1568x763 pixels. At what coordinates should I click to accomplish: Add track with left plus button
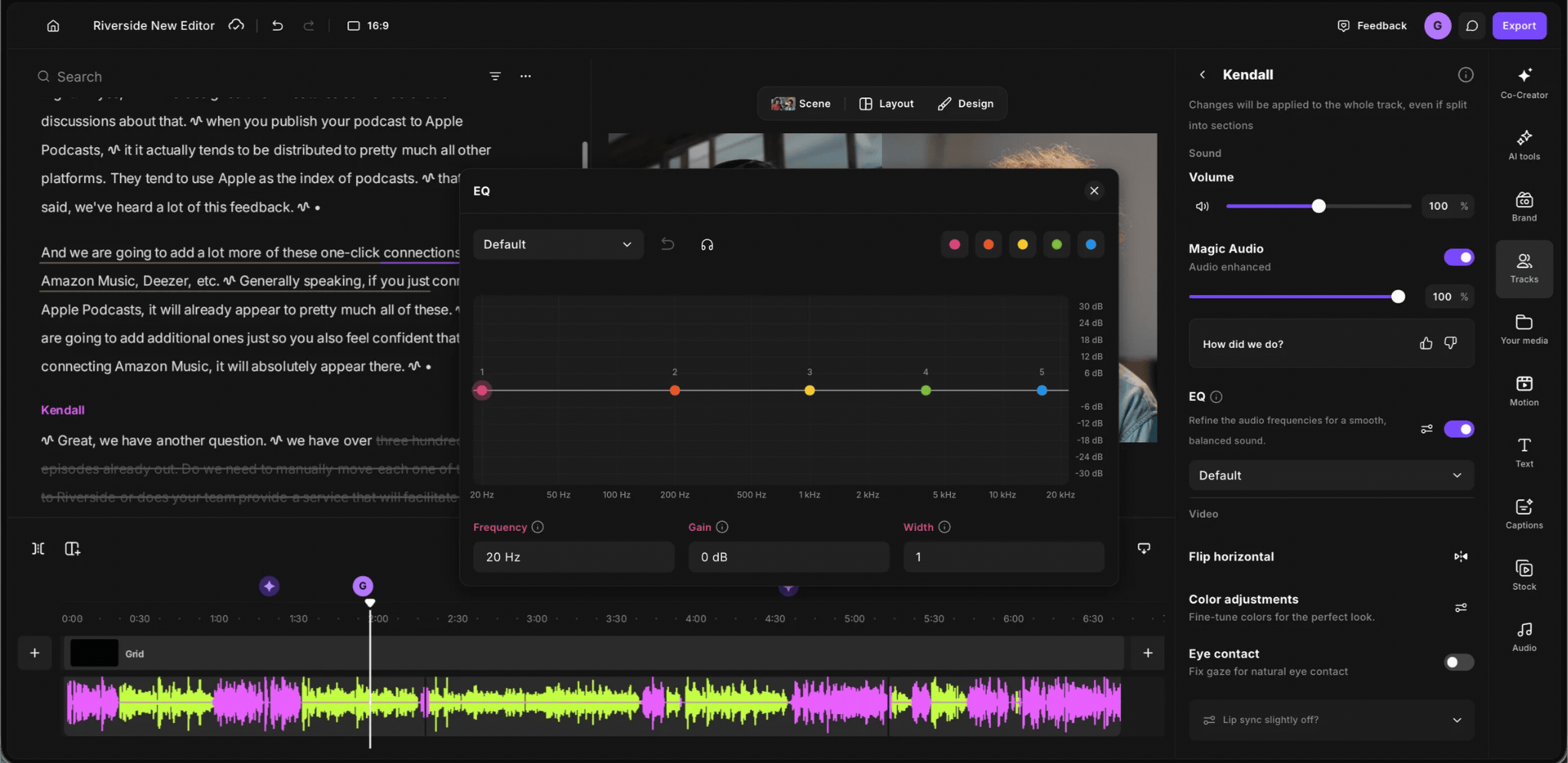coord(34,653)
